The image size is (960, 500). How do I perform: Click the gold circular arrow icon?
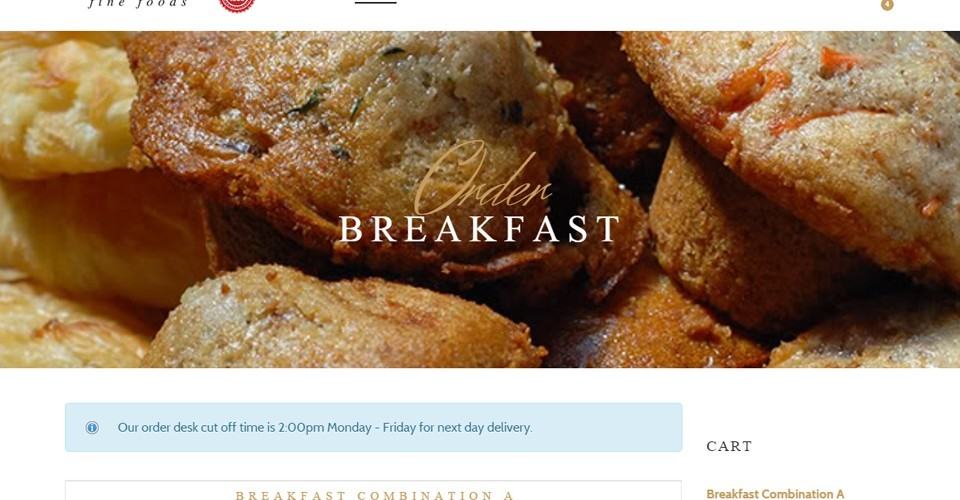(x=887, y=5)
